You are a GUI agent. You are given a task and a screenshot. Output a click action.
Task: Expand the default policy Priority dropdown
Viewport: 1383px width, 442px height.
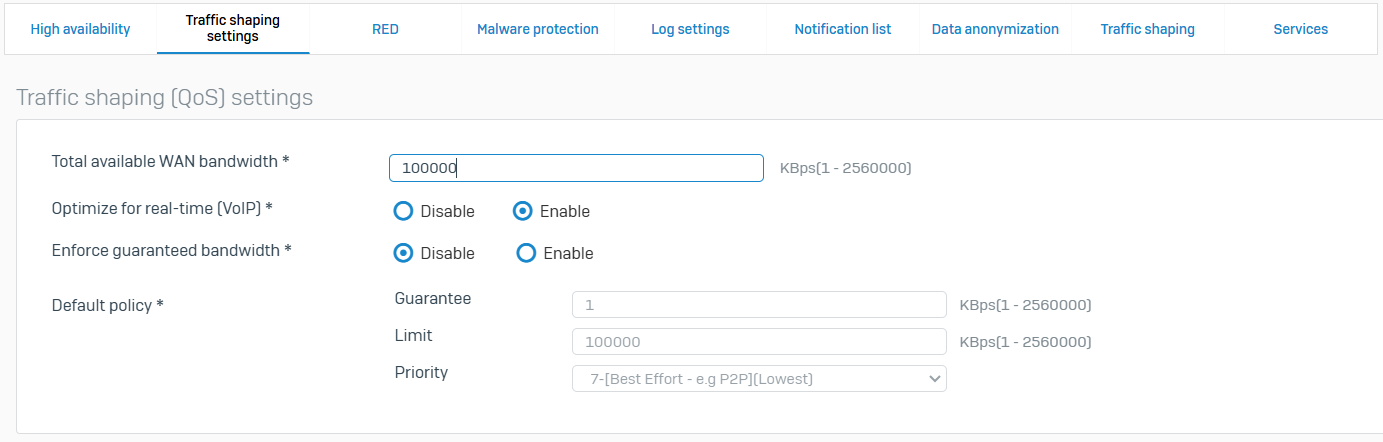tap(759, 379)
